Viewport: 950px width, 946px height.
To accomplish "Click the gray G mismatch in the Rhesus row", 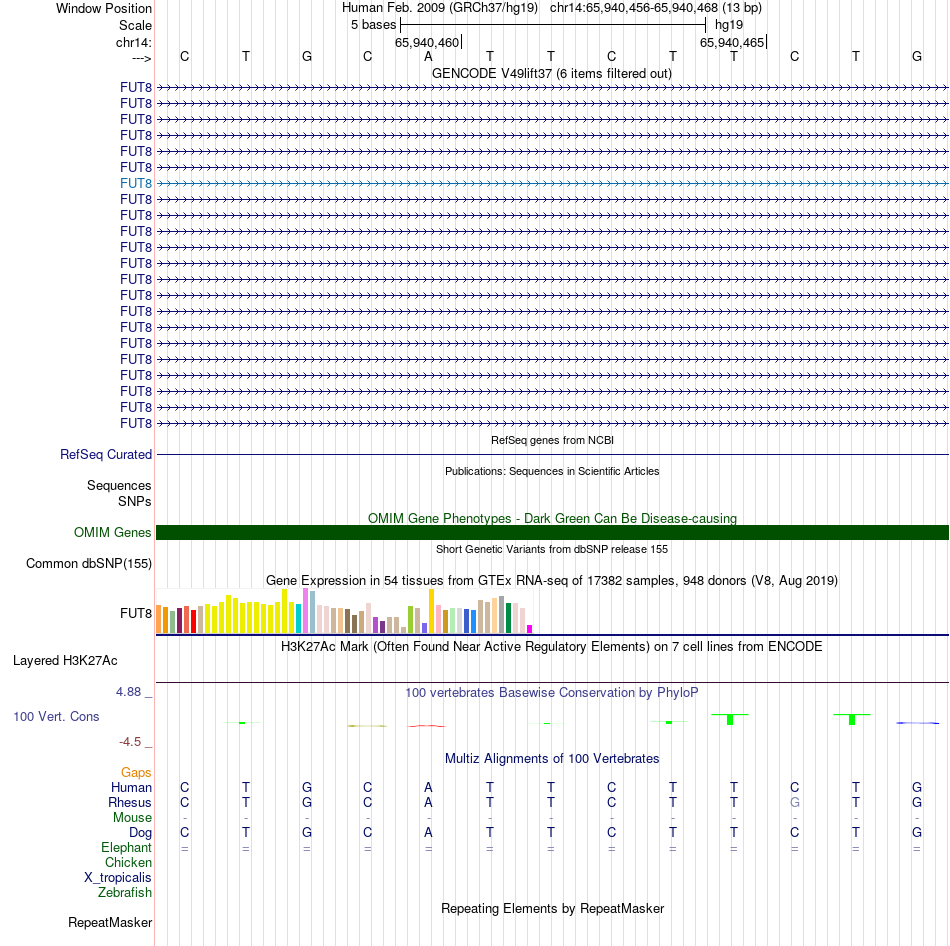I will click(794, 802).
